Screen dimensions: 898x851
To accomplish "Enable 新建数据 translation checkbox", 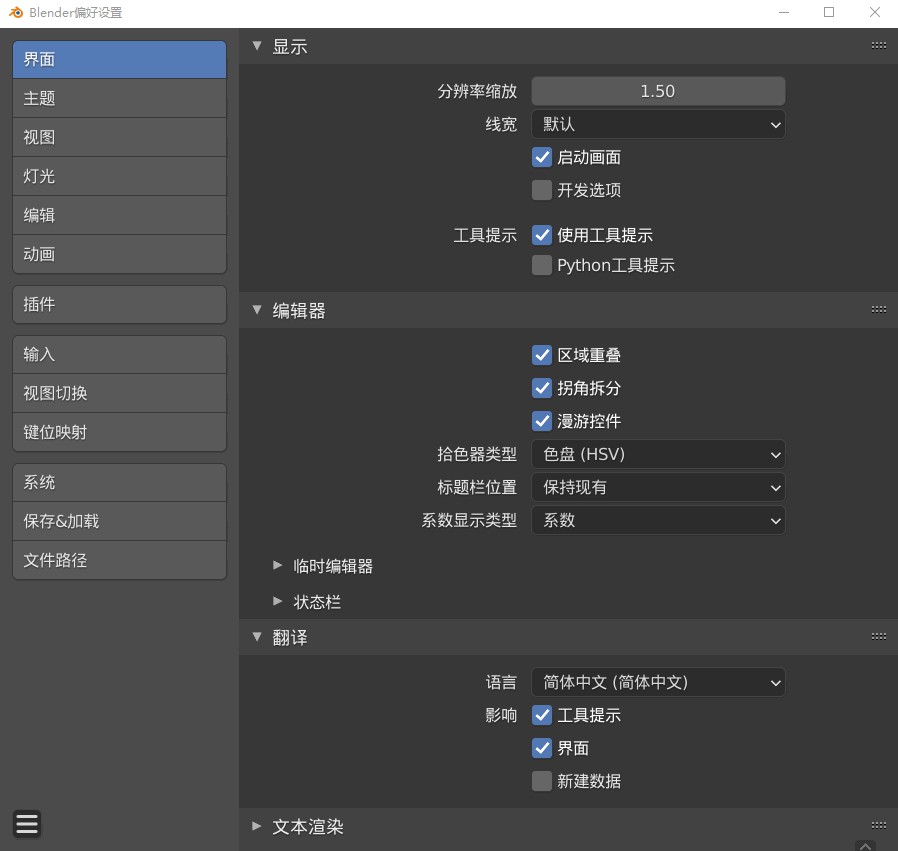I will (x=542, y=781).
